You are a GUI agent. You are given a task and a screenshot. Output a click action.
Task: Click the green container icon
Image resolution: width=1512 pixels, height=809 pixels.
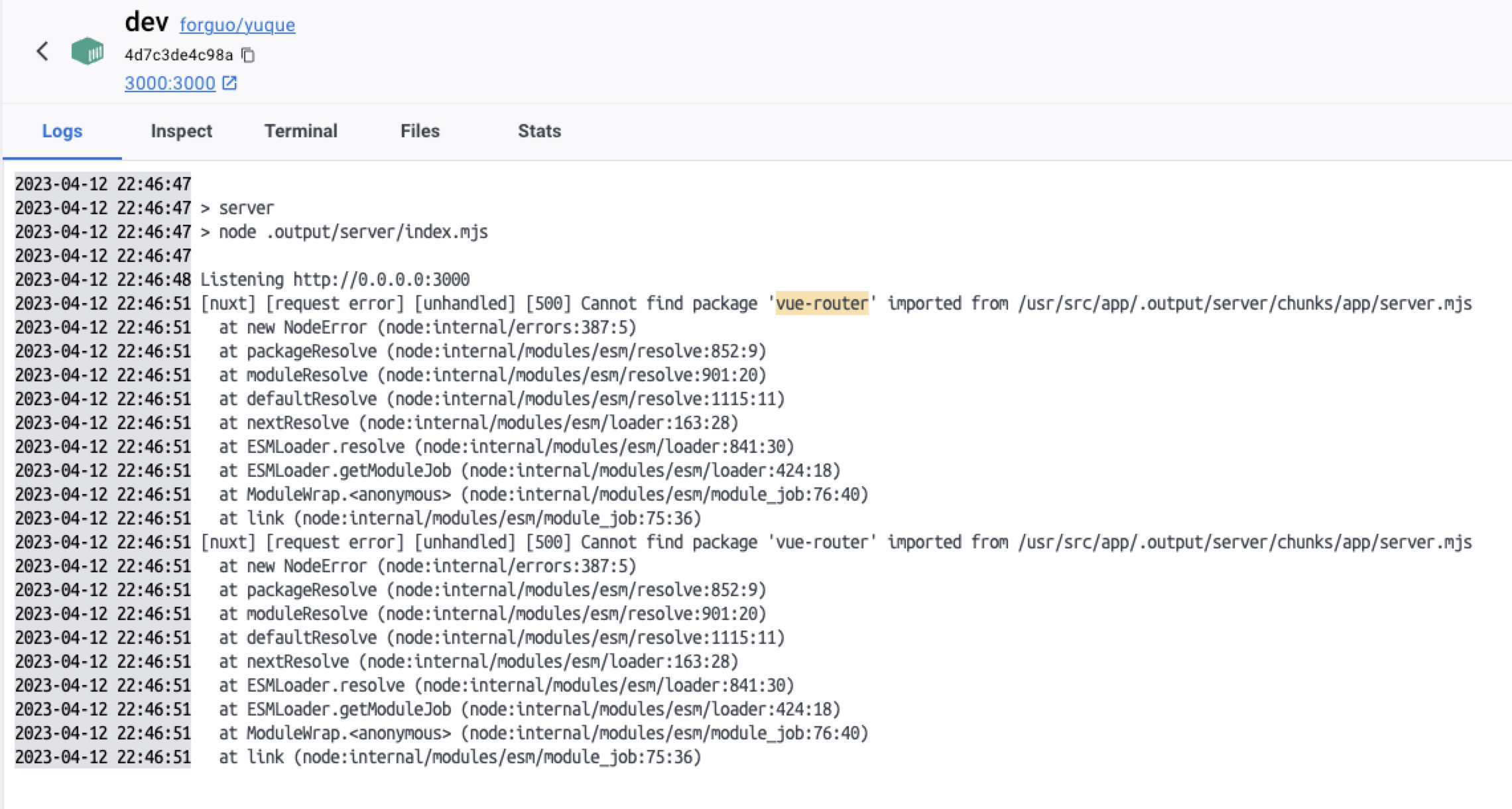coord(88,51)
